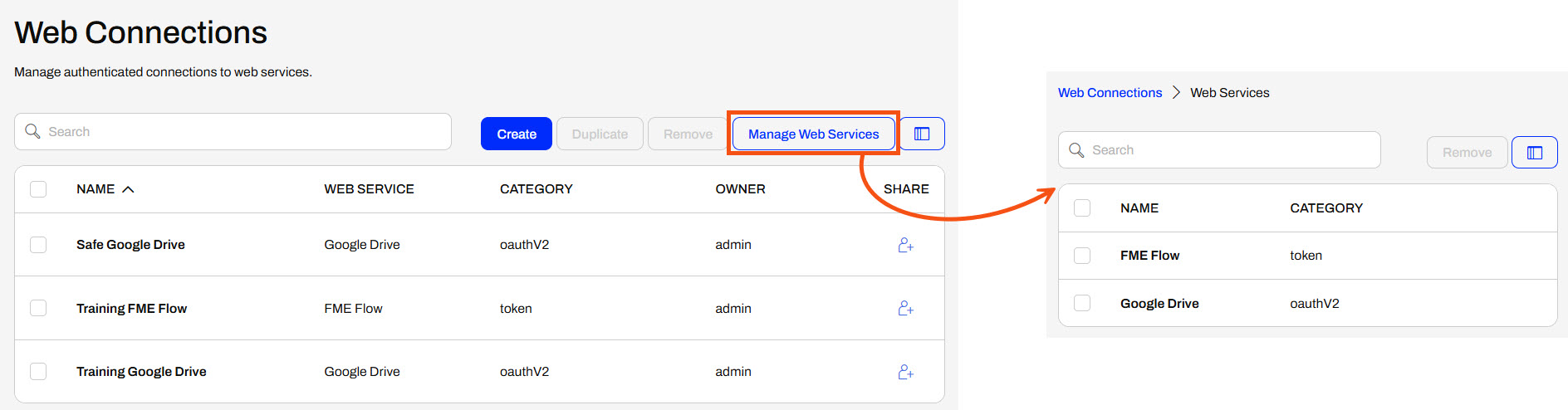Check the Training Google Drive row
The image size is (1568, 410).
pyautogui.click(x=38, y=372)
